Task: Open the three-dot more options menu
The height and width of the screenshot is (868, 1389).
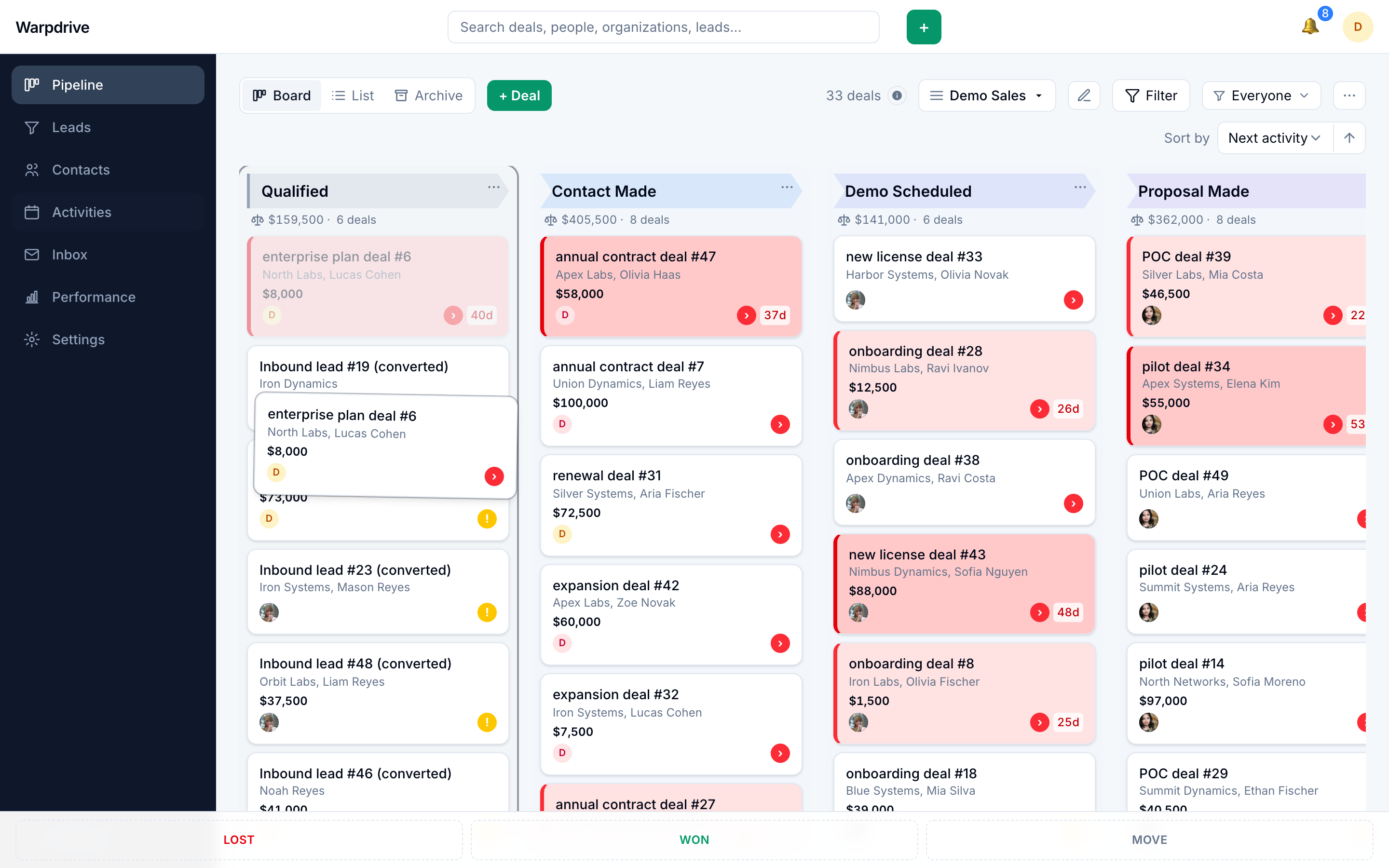Action: point(1349,95)
